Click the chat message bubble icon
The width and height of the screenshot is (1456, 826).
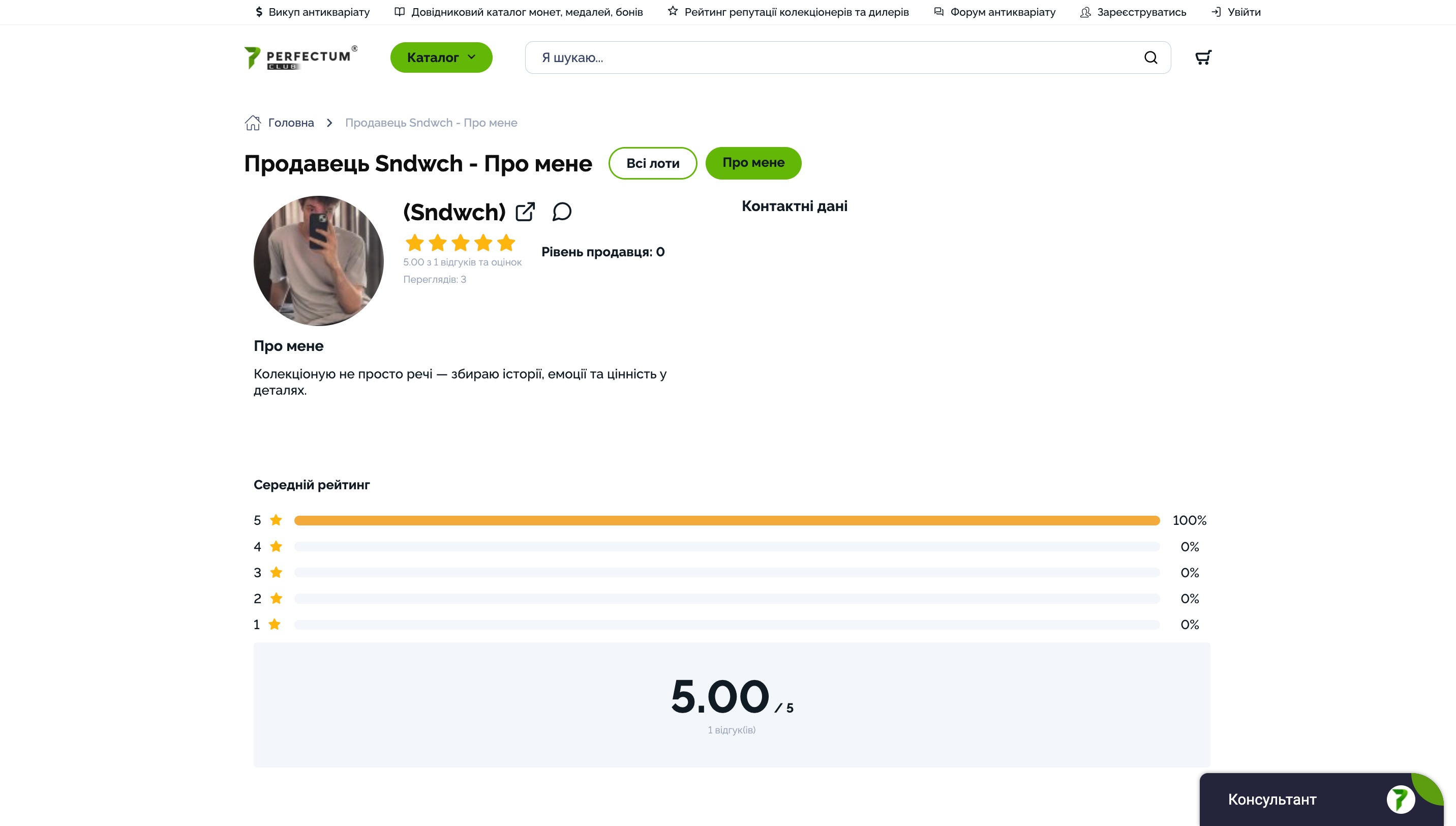(562, 212)
